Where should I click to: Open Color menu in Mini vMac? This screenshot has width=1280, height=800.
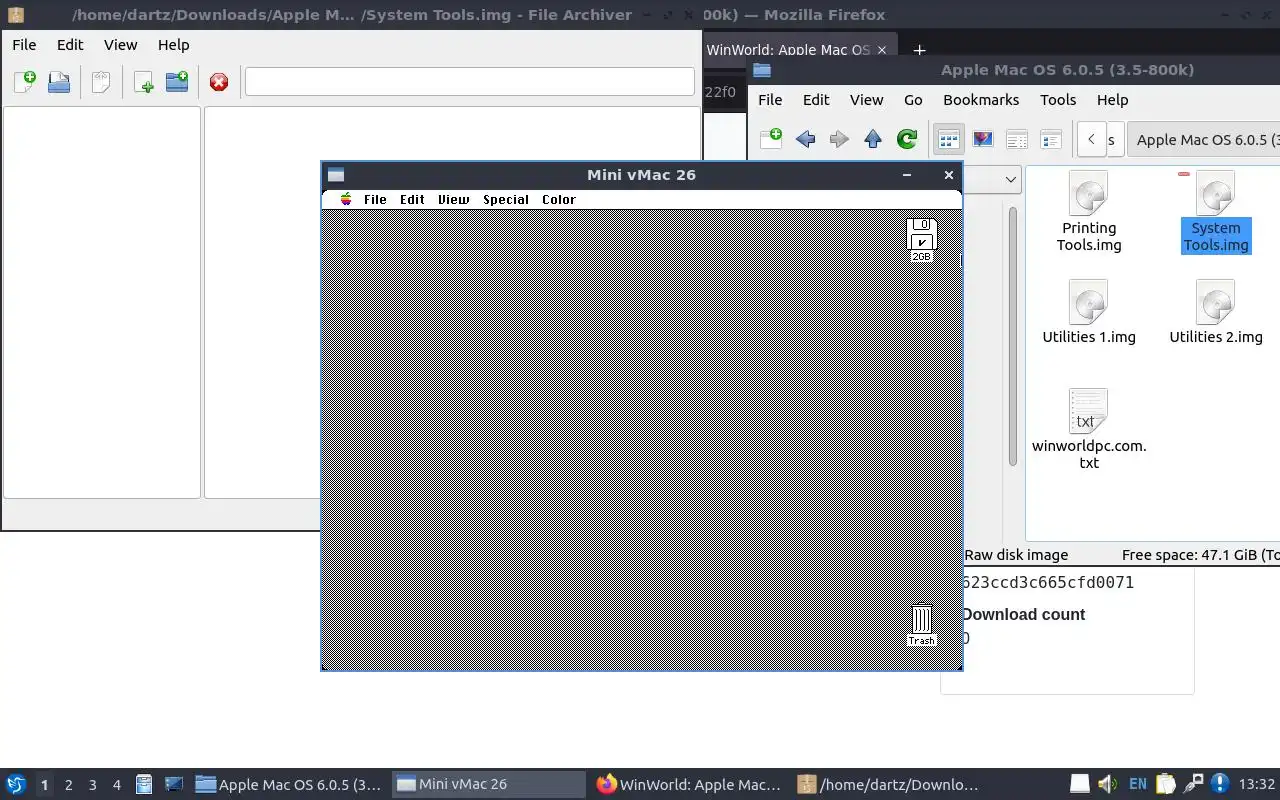(559, 199)
